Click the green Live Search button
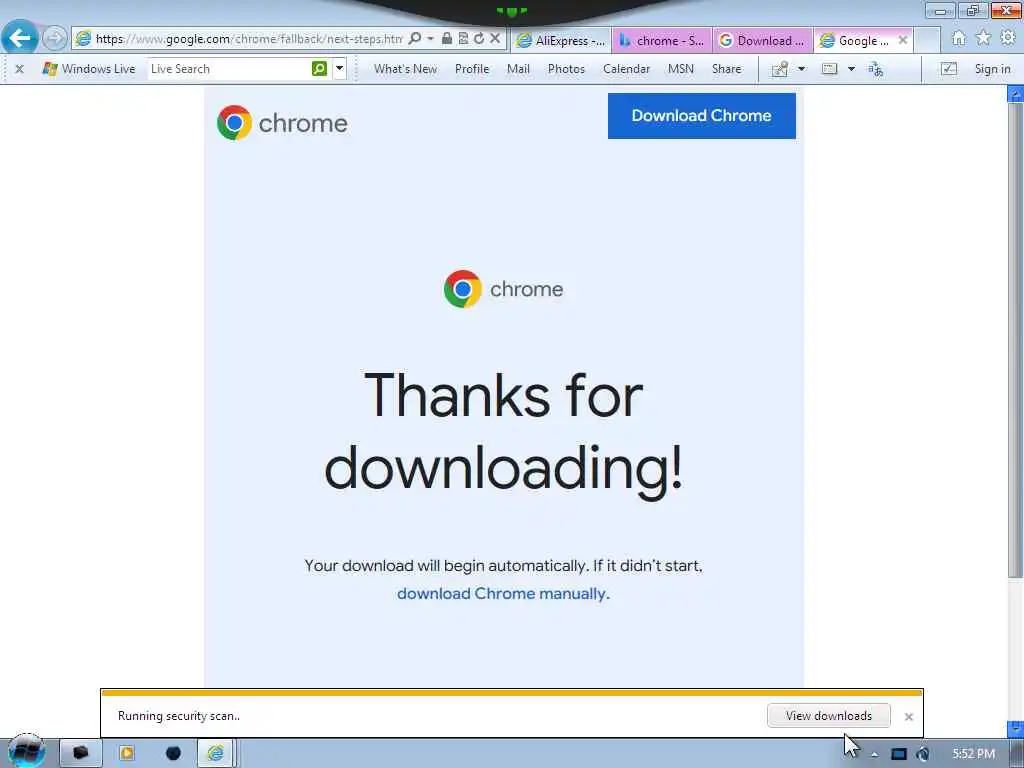The width and height of the screenshot is (1024, 768). (319, 69)
